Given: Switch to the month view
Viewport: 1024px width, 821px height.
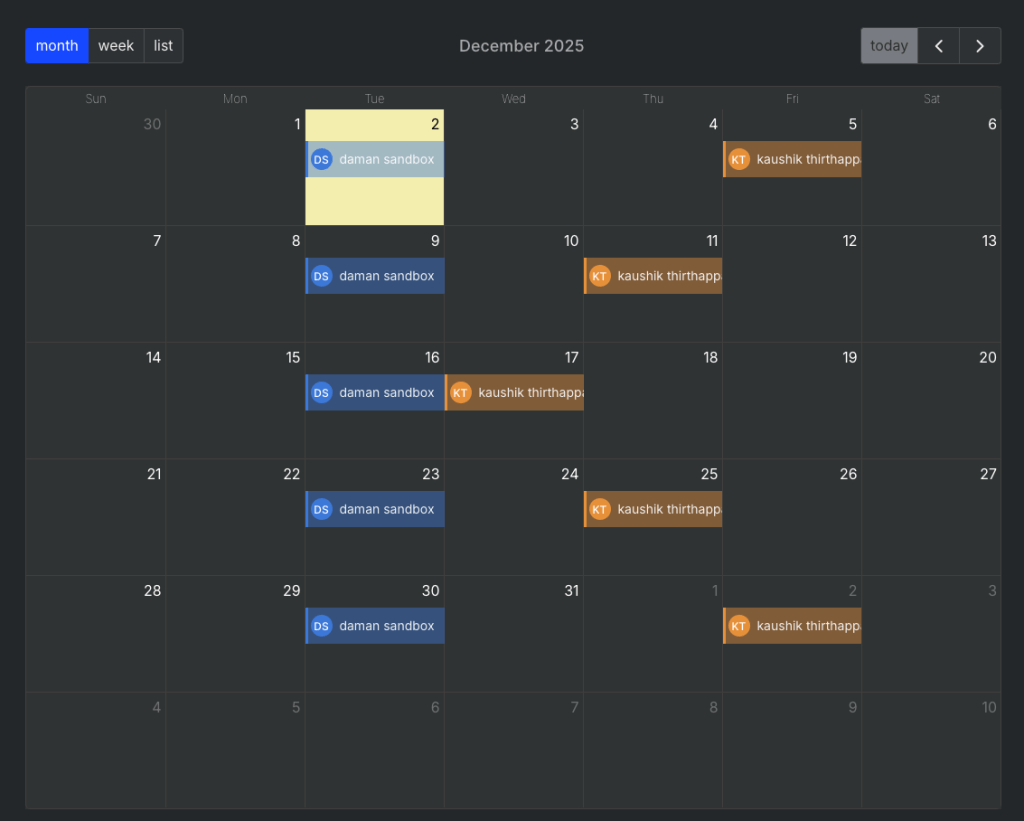Looking at the screenshot, I should pos(57,46).
